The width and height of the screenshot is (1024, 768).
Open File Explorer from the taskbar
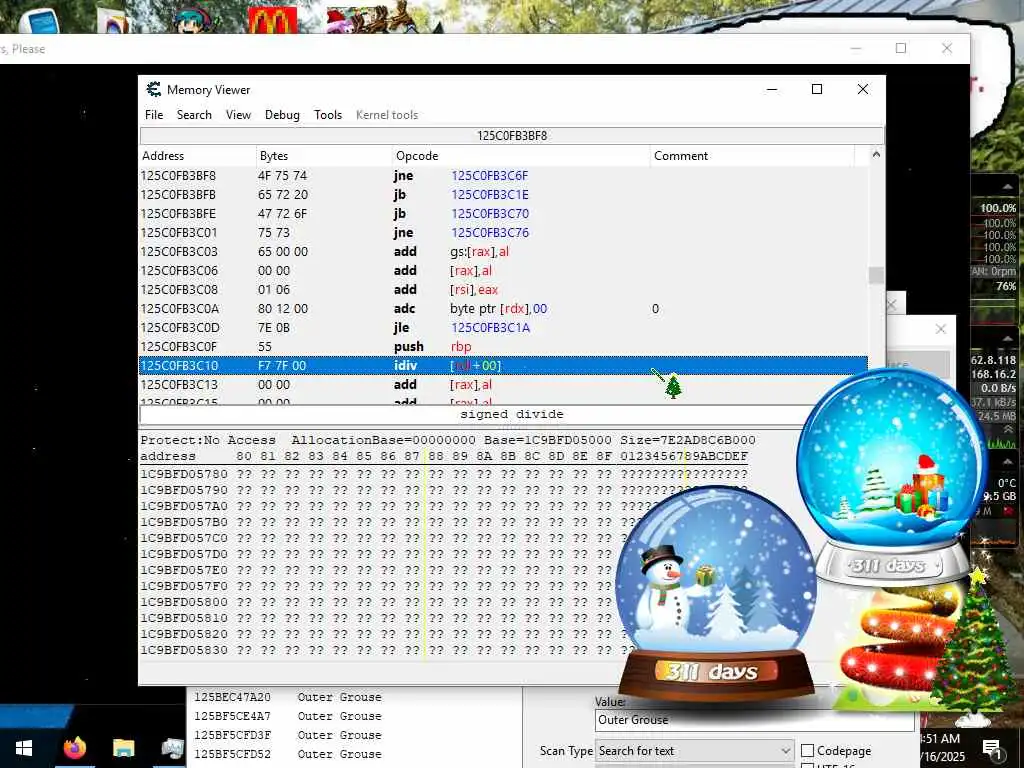[123, 748]
